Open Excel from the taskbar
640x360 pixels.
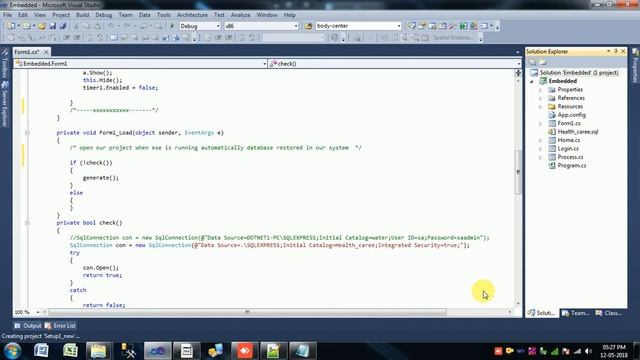(70, 351)
